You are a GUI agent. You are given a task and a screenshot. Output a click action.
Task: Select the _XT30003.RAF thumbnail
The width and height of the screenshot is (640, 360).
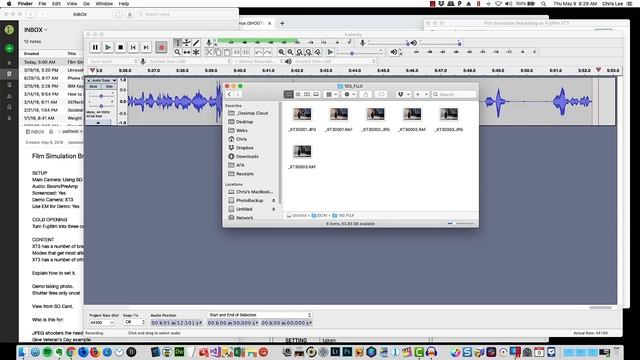tap(302, 151)
